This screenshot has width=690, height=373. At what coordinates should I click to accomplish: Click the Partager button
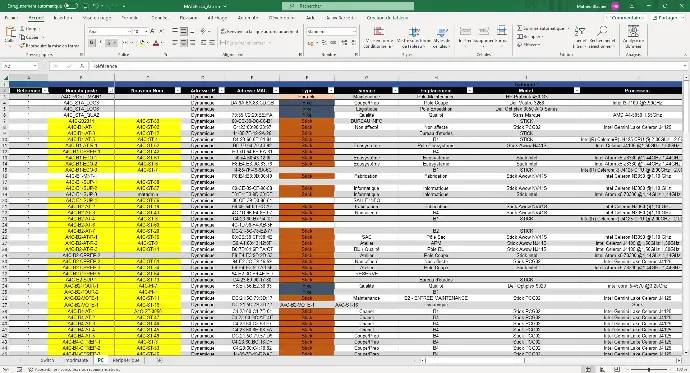tap(666, 18)
